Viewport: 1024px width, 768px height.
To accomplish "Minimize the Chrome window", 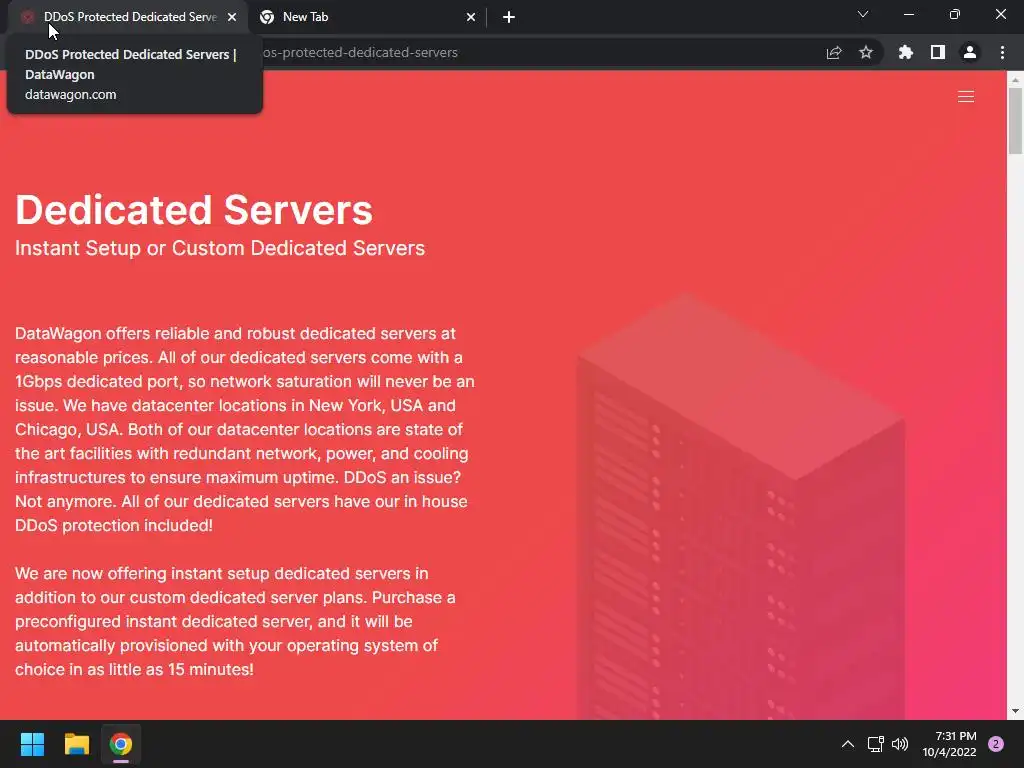I will coord(908,14).
